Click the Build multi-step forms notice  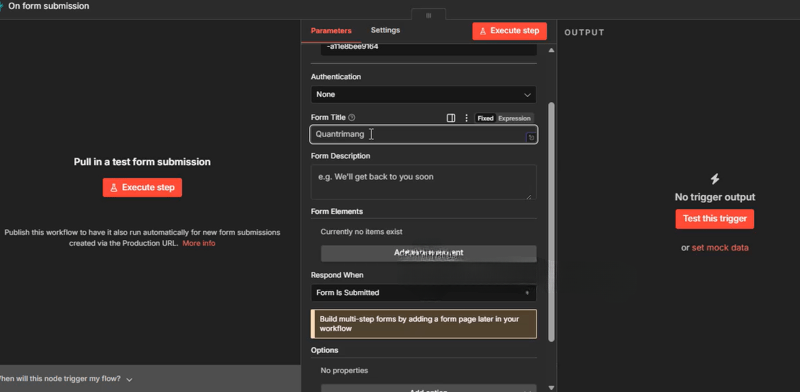[423, 324]
